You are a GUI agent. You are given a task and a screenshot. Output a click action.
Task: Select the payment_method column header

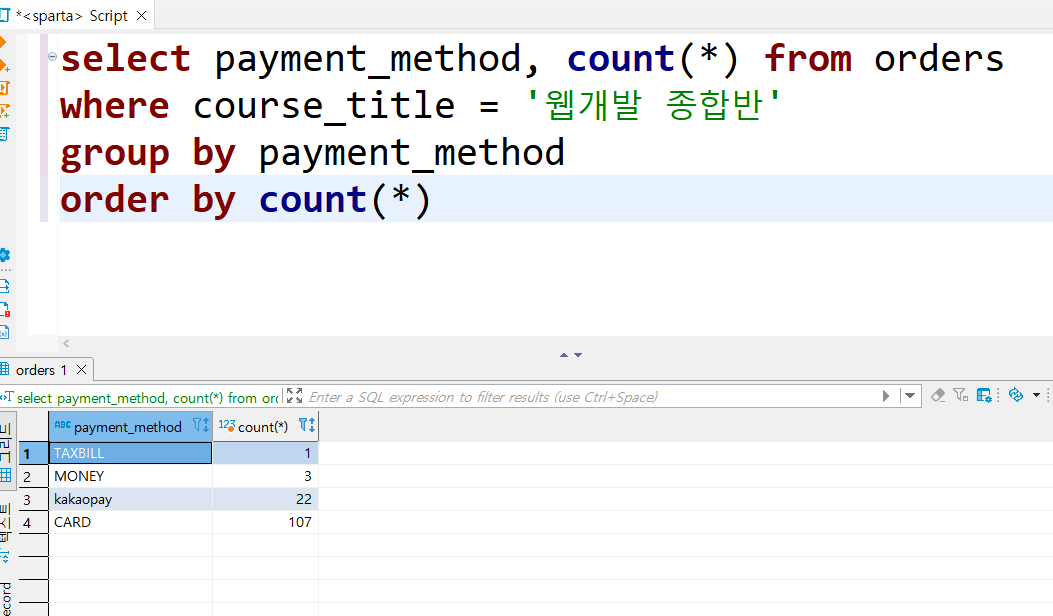128,427
